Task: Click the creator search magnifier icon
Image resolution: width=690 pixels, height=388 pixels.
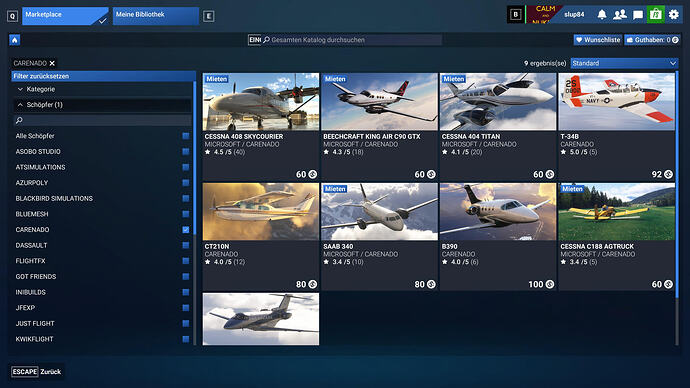Action: 19,120
